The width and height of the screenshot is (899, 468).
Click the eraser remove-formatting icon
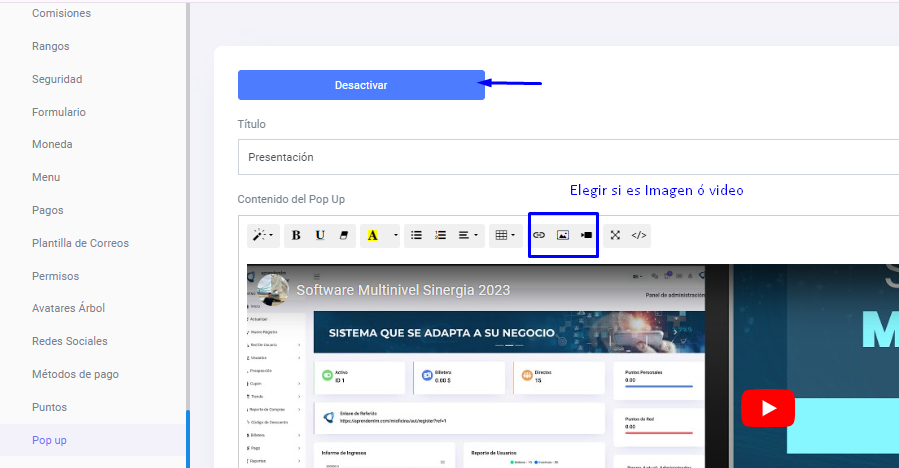tap(344, 236)
